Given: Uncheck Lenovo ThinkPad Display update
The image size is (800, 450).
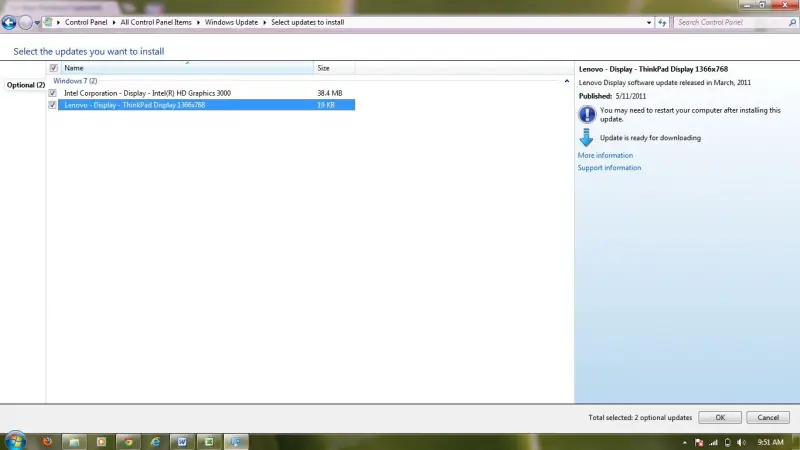Looking at the screenshot, I should coord(53,105).
